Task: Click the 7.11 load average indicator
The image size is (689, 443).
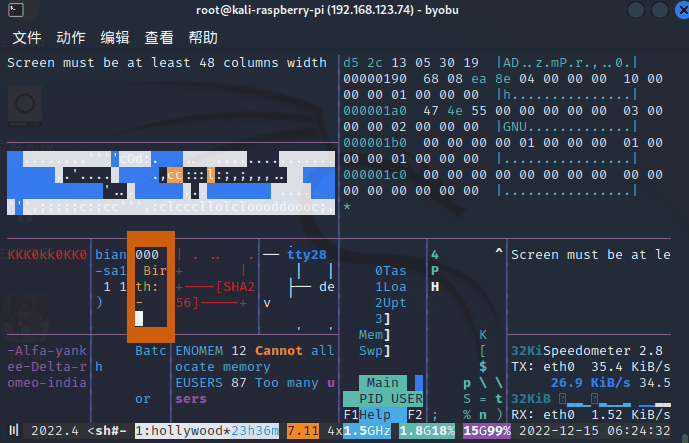Action: (x=303, y=430)
